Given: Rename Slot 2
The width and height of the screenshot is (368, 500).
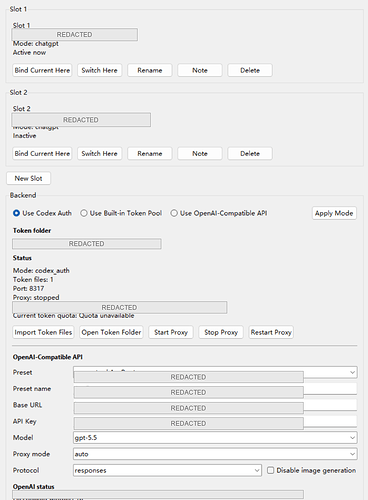Looking at the screenshot, I should coord(150,154).
